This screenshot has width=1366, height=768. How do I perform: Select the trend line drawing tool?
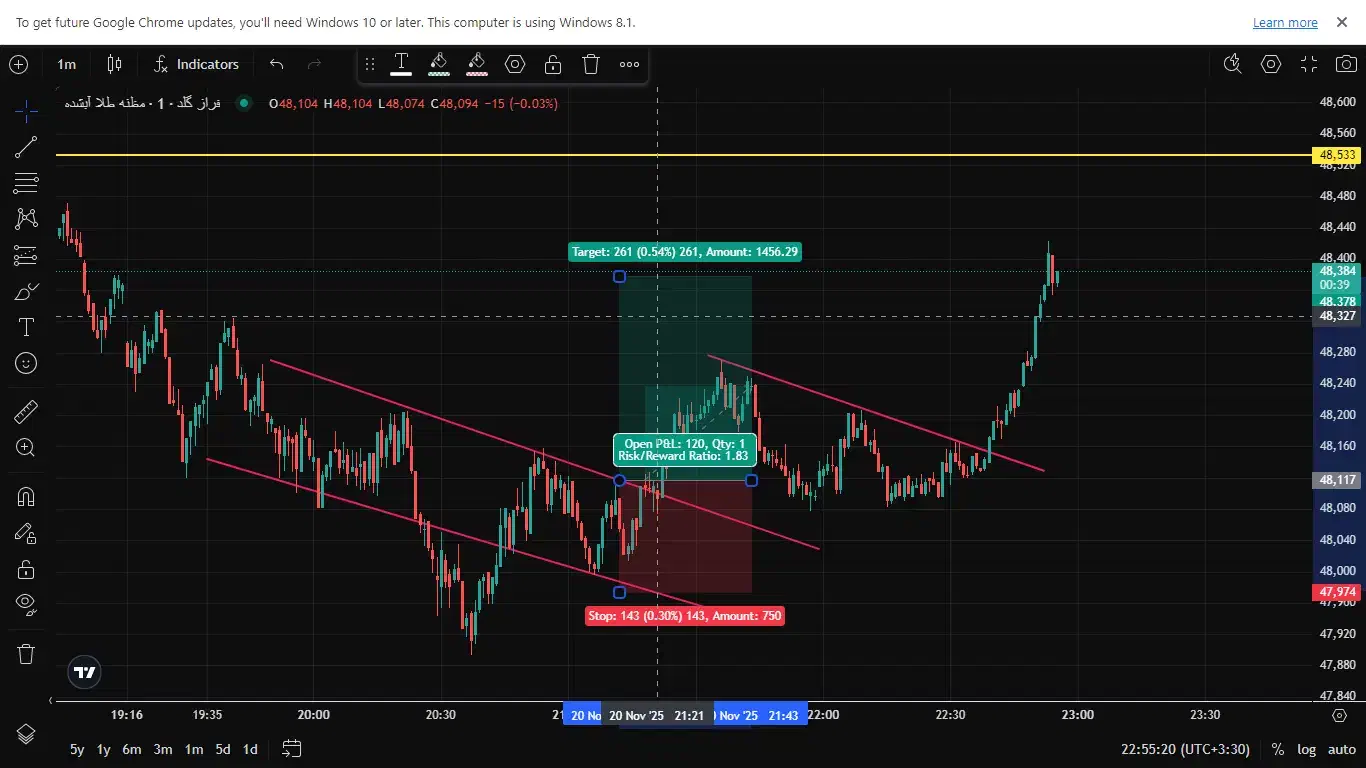pyautogui.click(x=26, y=148)
